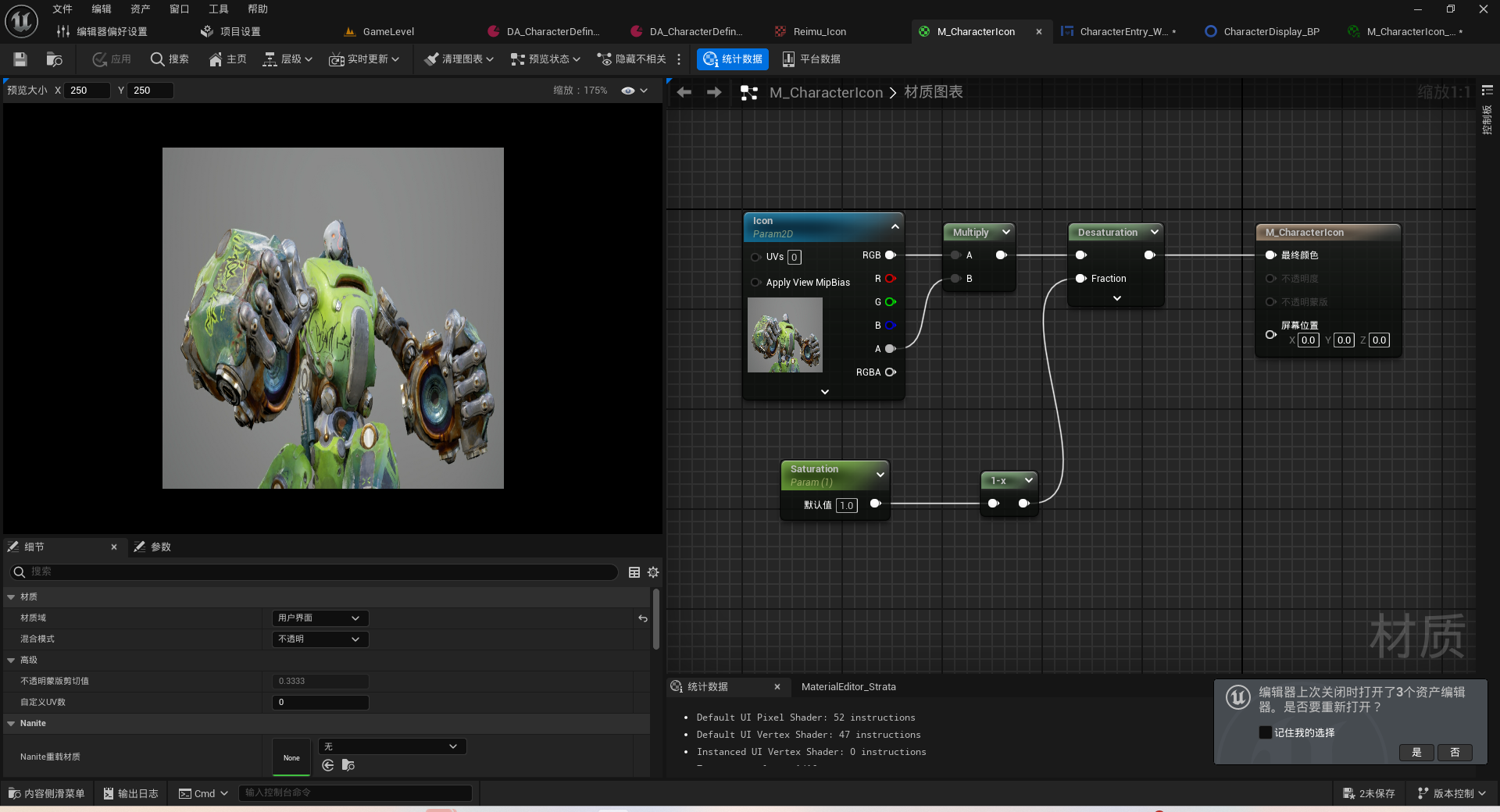Toggle the Multiply node preview chevron
This screenshot has height=812, width=1500.
[1006, 232]
